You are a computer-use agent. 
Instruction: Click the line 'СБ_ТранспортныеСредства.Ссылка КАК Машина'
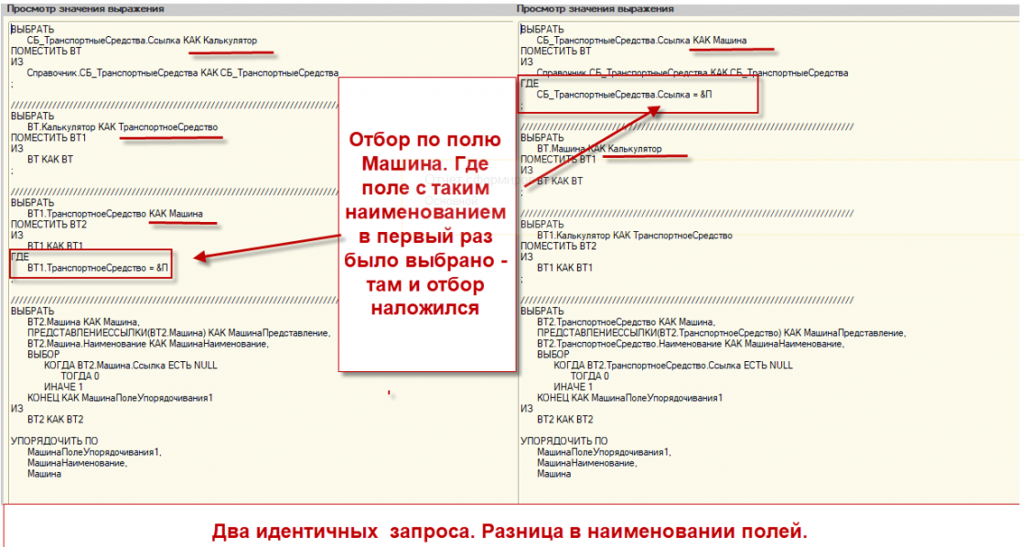pos(641,40)
